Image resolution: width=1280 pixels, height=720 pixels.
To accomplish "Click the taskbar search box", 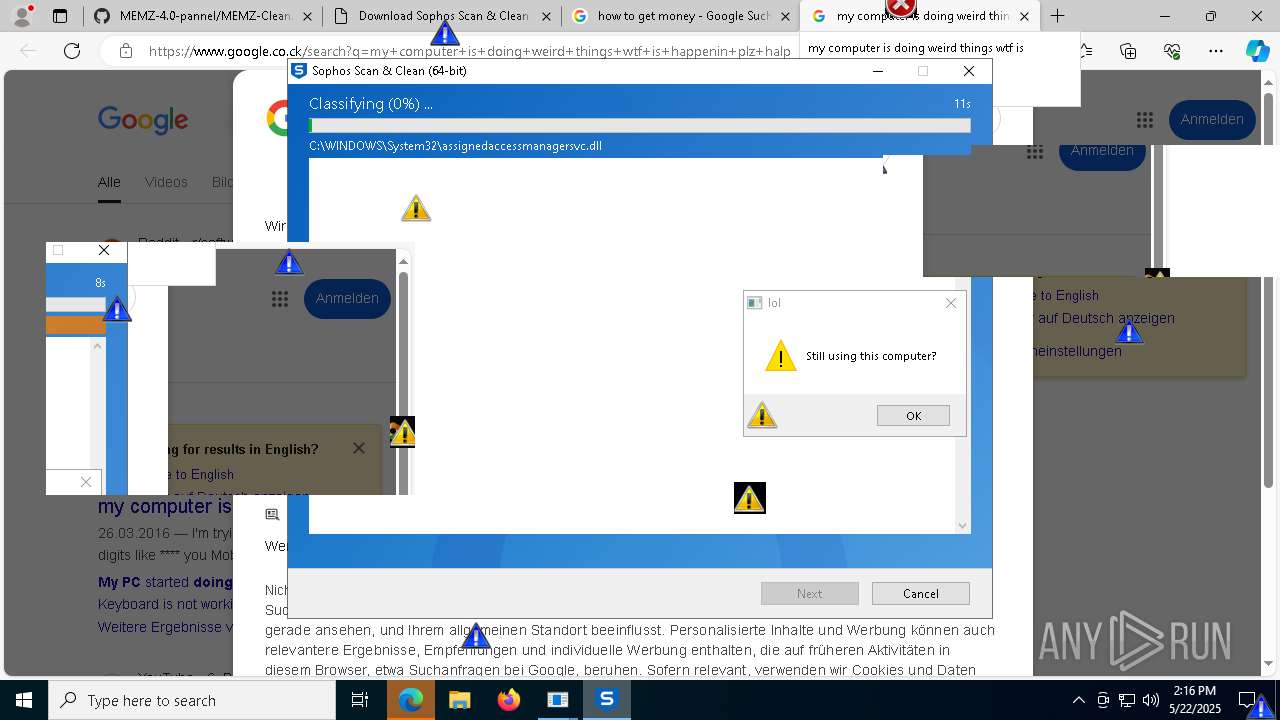I will (191, 700).
